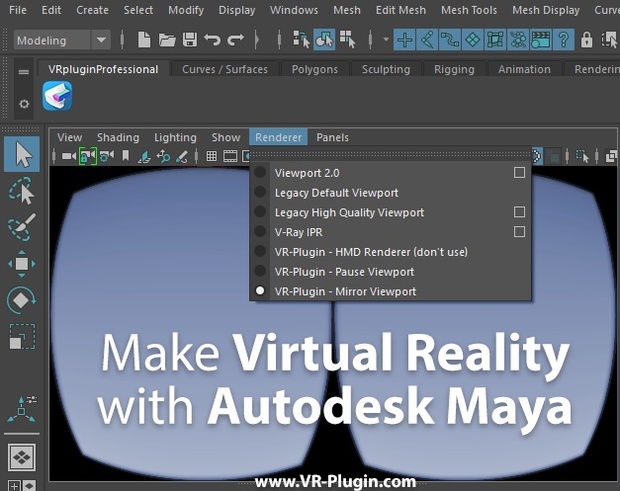The height and width of the screenshot is (491, 620).
Task: Launch the VR-Plugin shelf button
Action: click(57, 96)
